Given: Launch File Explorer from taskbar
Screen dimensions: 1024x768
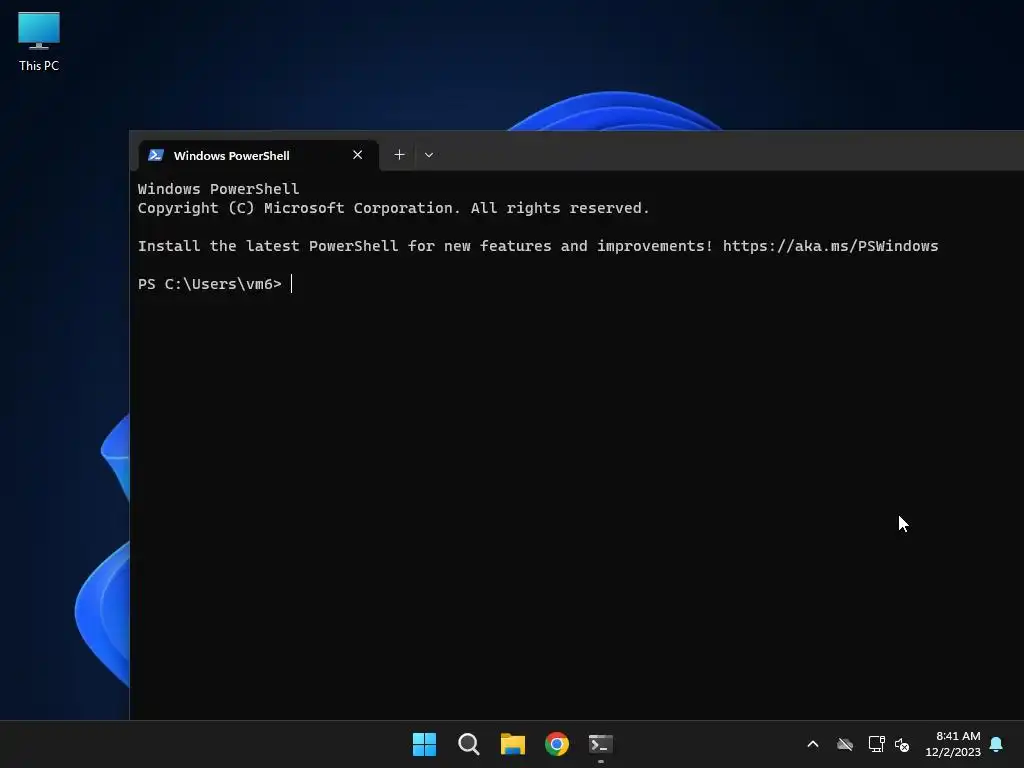Looking at the screenshot, I should click(513, 744).
